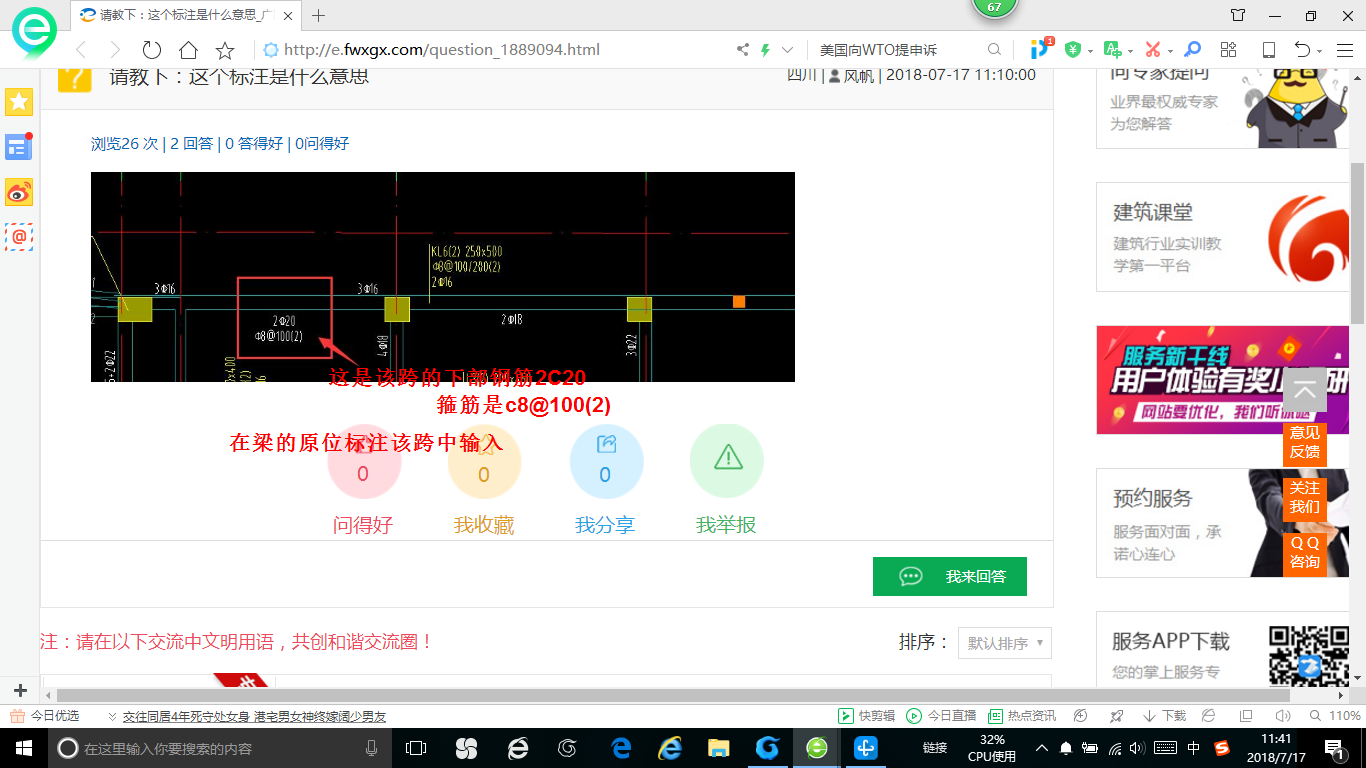Open the news feed sidebar icon
Viewport: 1366px width, 768px height.
[x=19, y=147]
